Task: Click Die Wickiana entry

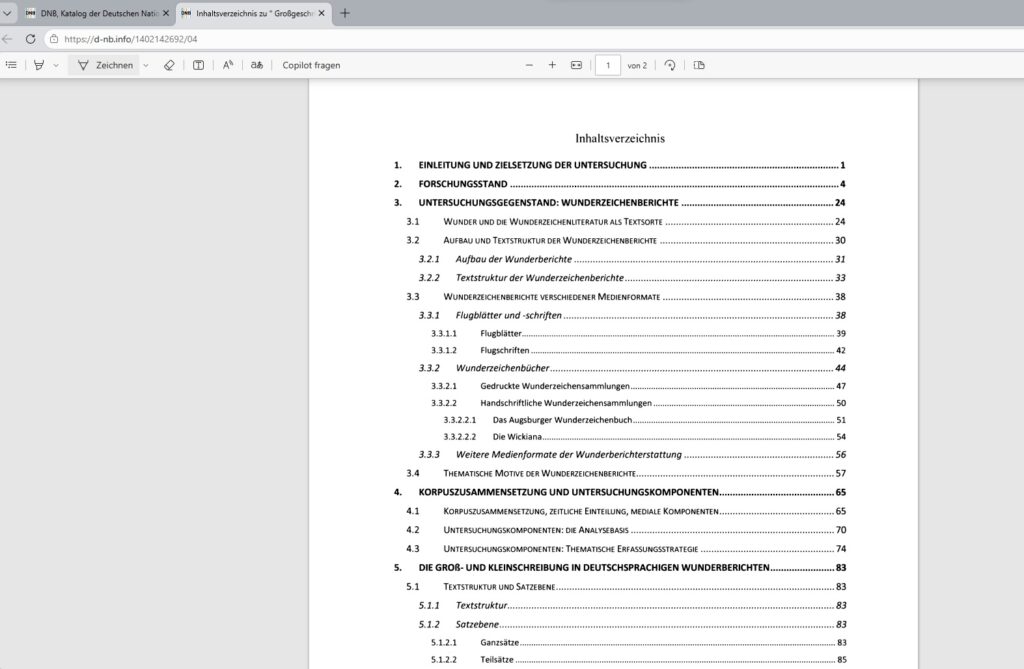Action: point(644,437)
